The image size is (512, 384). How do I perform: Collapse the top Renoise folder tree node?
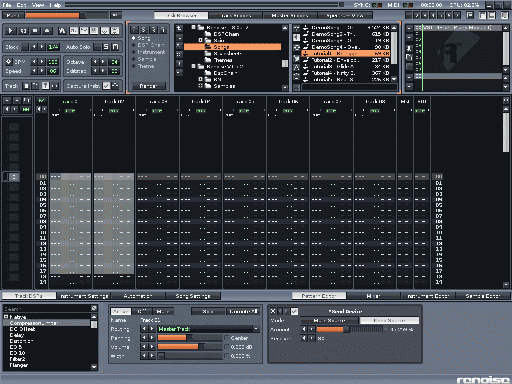click(x=194, y=27)
